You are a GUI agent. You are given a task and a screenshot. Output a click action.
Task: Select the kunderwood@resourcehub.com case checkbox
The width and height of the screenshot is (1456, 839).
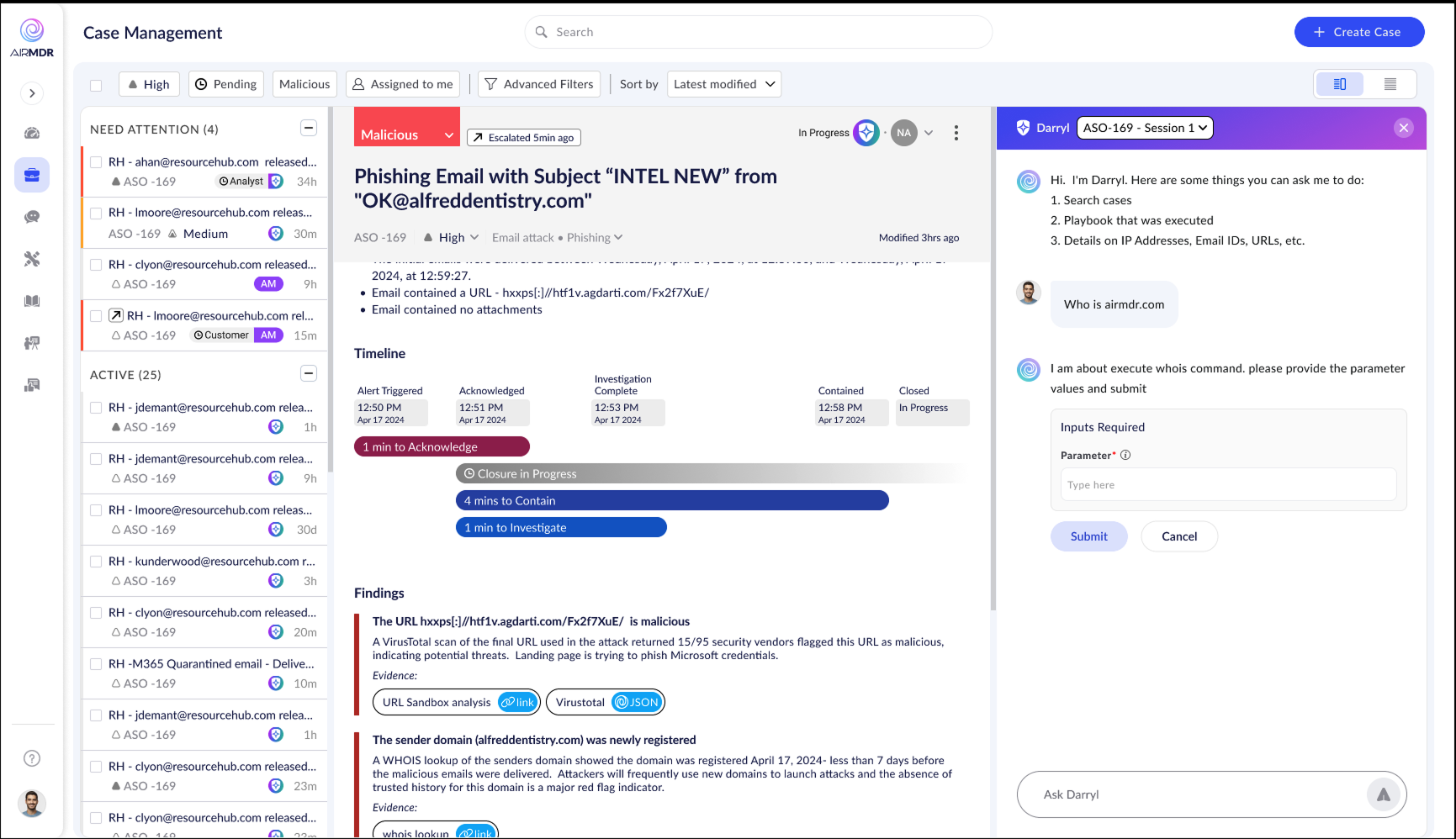pyautogui.click(x=96, y=562)
